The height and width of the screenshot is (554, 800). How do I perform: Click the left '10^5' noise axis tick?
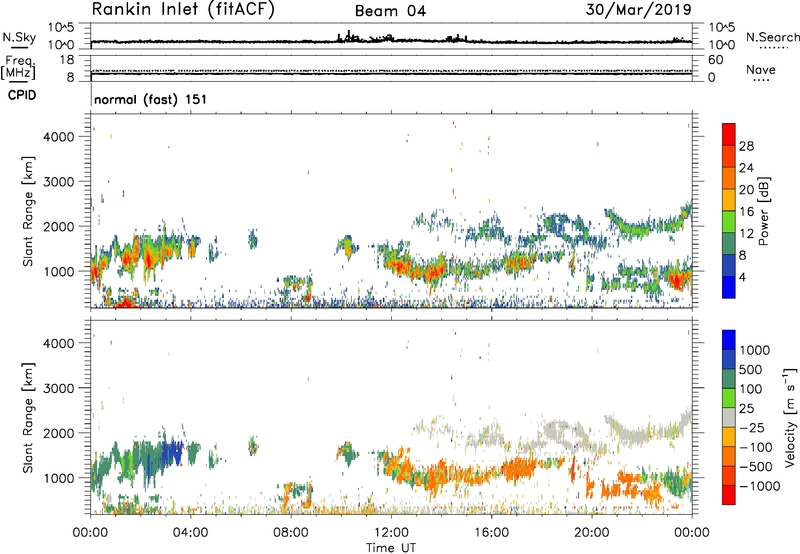(62, 27)
